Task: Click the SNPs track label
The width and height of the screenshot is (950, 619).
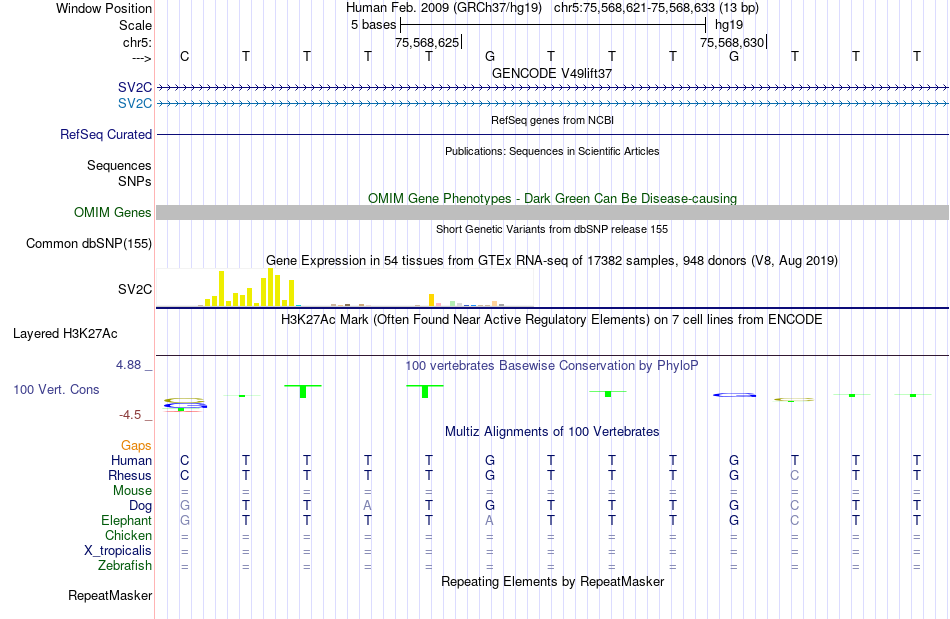Action: pos(135,181)
